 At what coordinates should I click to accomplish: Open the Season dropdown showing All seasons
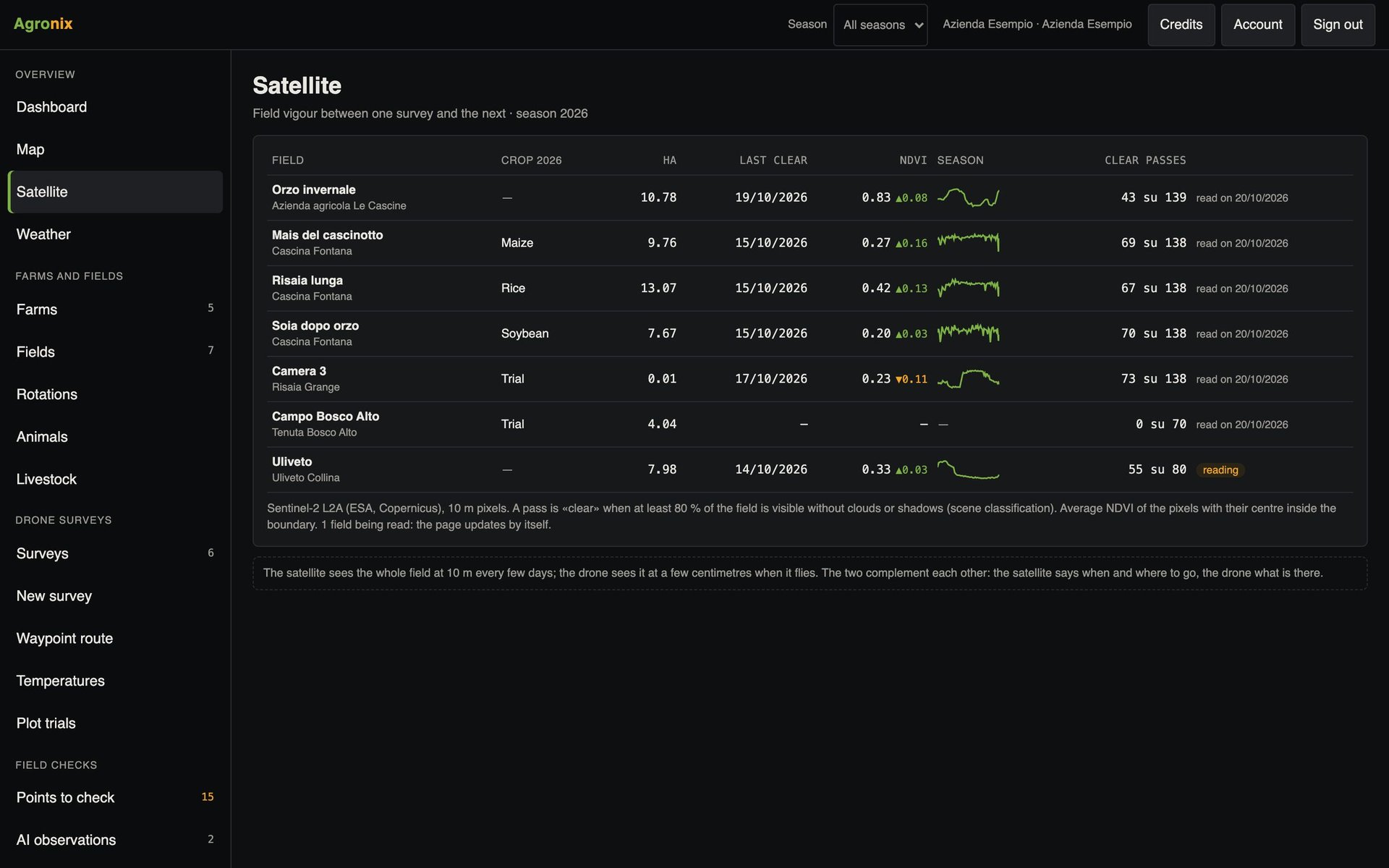tap(880, 25)
